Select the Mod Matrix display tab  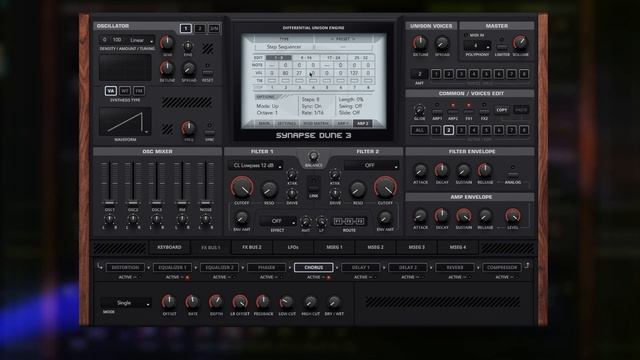316,123
